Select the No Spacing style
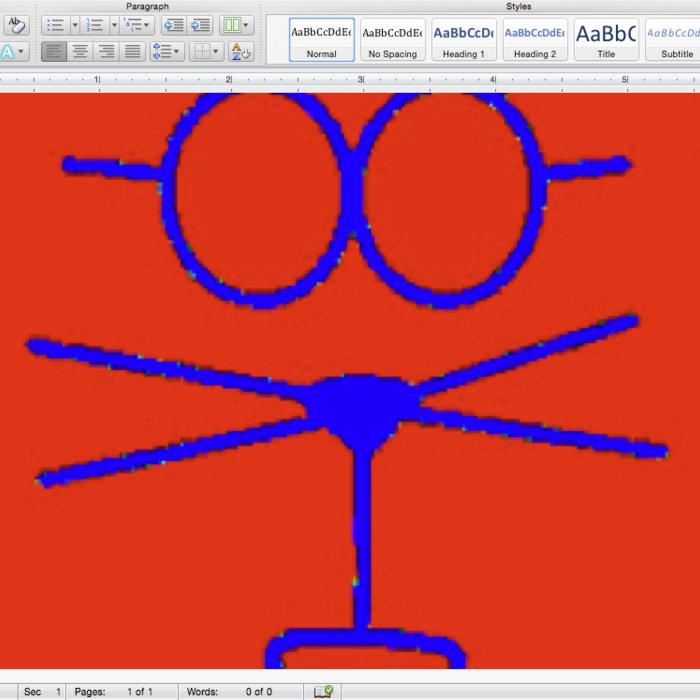 point(392,39)
